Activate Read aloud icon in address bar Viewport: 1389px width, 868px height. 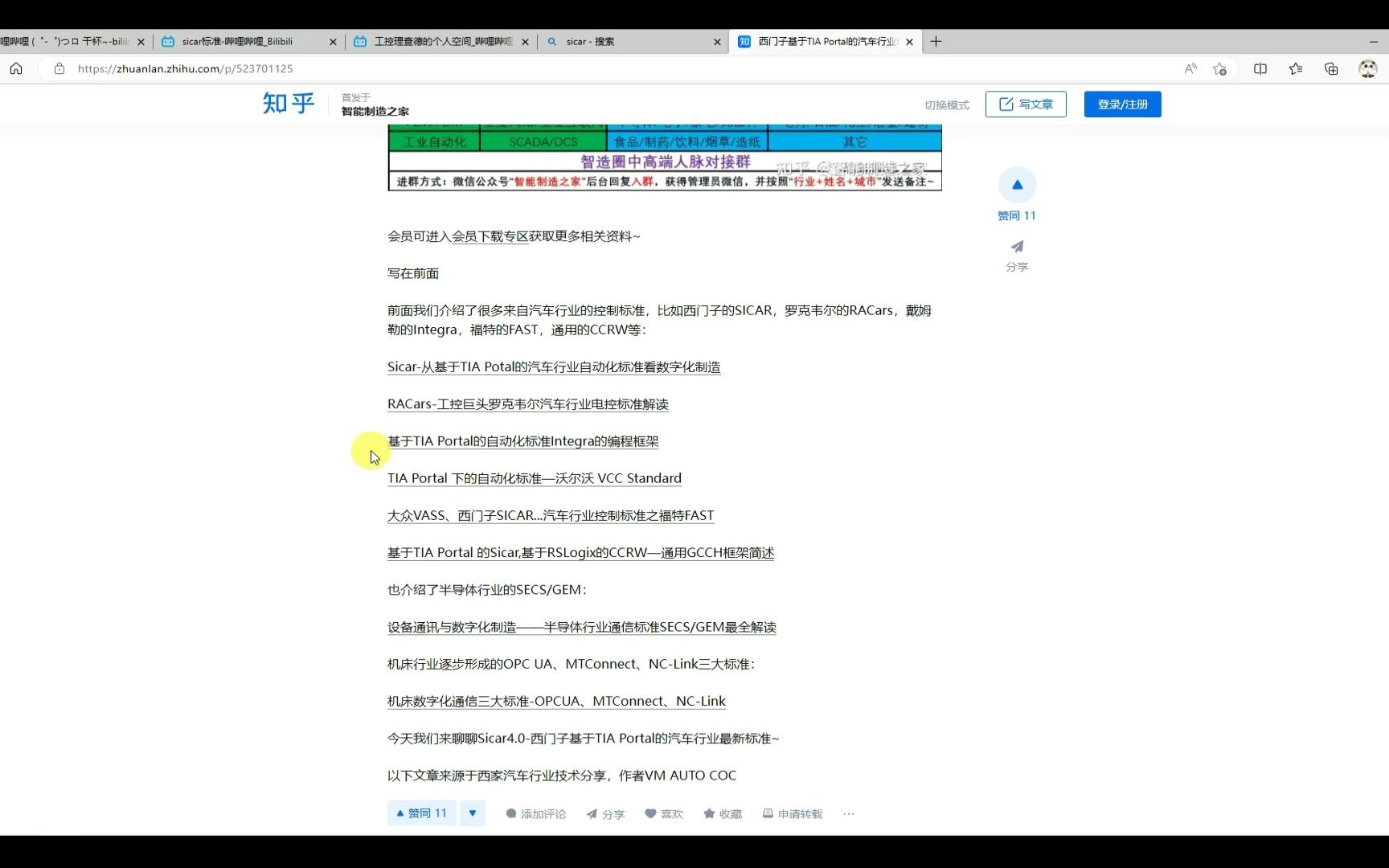point(1190,68)
